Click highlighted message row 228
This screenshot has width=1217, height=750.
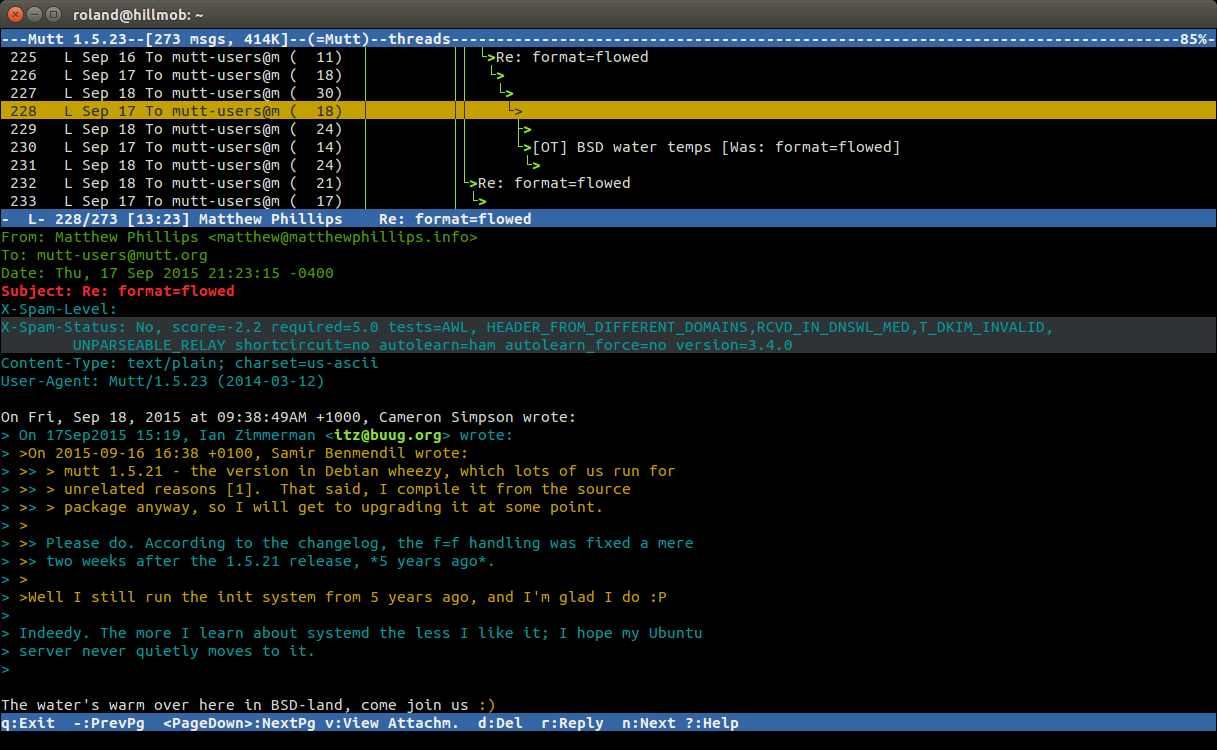pyautogui.click(x=608, y=111)
